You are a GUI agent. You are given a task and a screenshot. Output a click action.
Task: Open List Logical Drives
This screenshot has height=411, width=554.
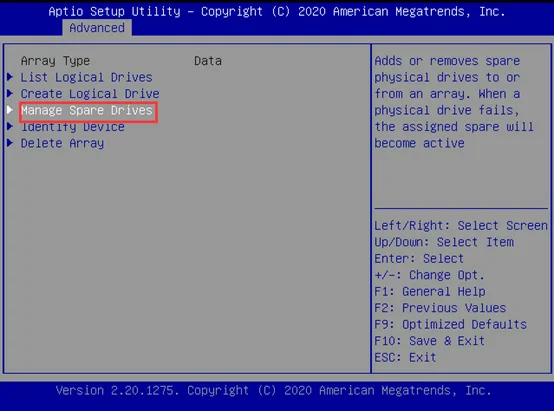87,77
